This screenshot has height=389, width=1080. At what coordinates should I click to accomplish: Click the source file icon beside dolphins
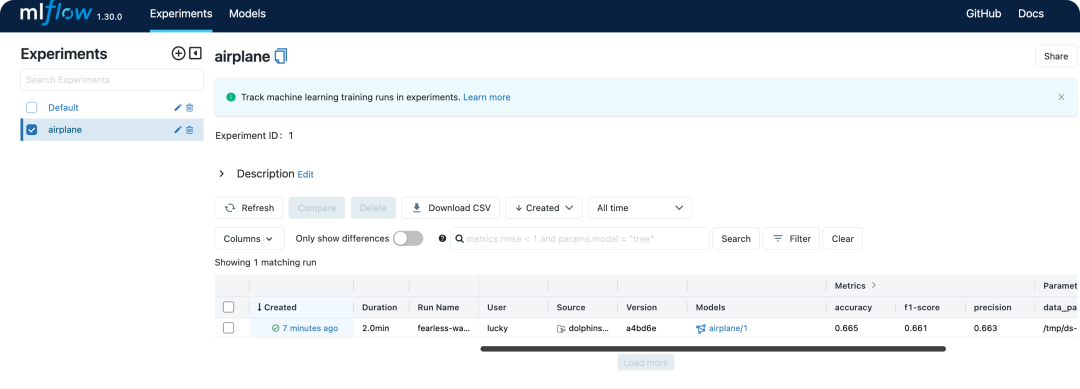click(561, 328)
